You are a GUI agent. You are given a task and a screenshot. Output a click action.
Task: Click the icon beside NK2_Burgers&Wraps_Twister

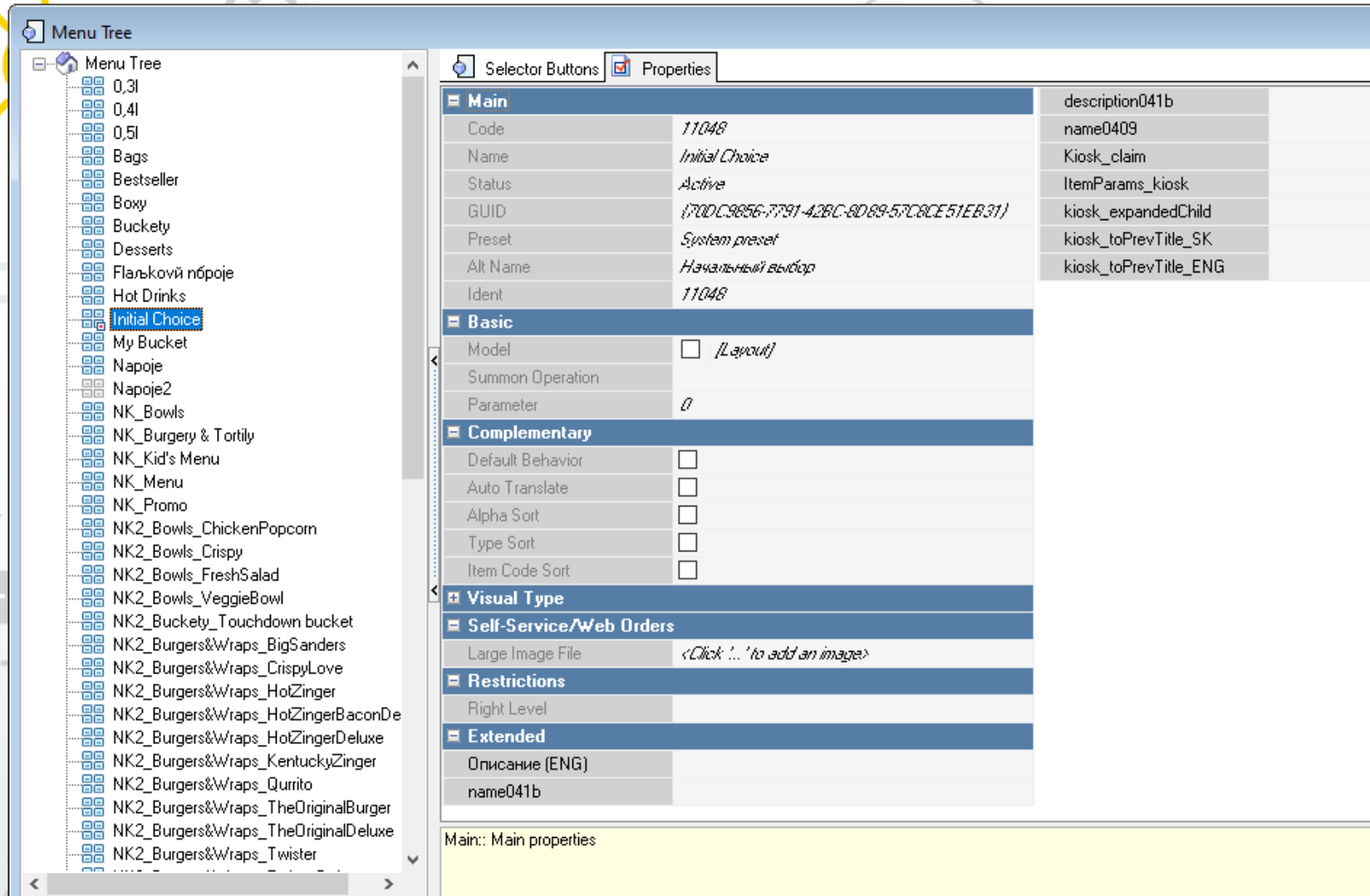93,854
